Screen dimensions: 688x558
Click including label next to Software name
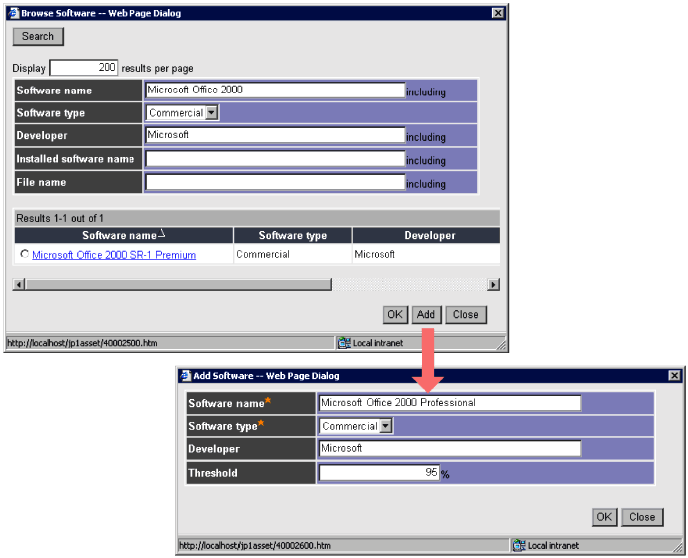tap(426, 92)
